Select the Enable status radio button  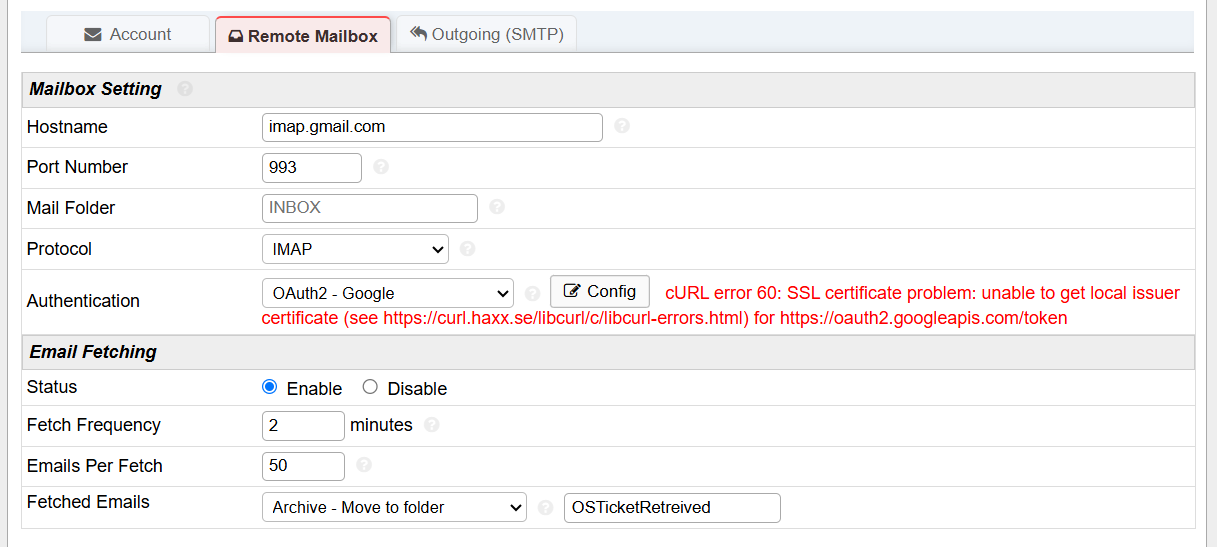point(269,388)
